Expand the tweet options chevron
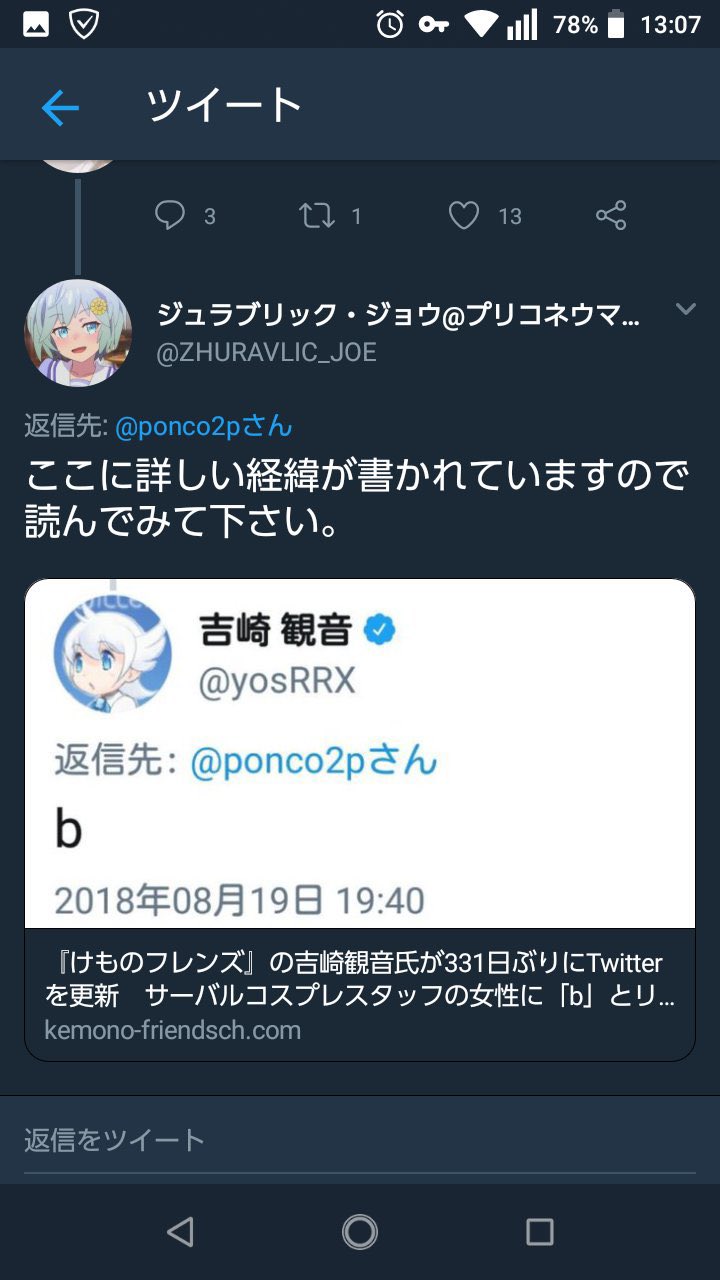720x1280 pixels. (686, 309)
